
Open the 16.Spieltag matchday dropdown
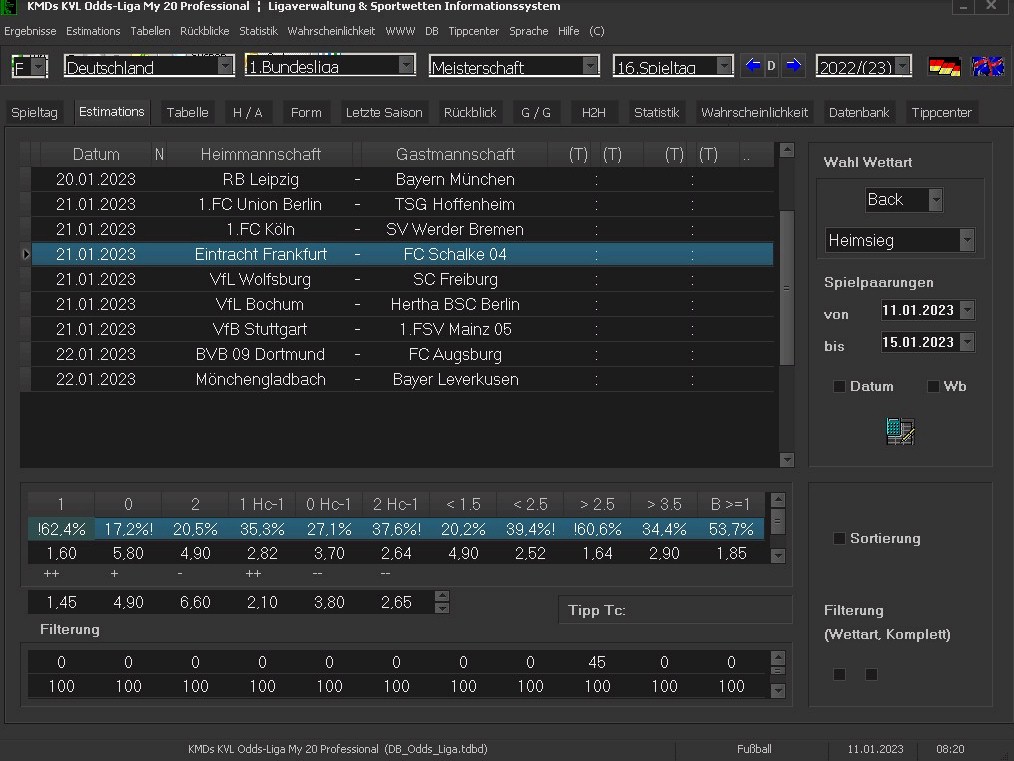pyautogui.click(x=724, y=66)
